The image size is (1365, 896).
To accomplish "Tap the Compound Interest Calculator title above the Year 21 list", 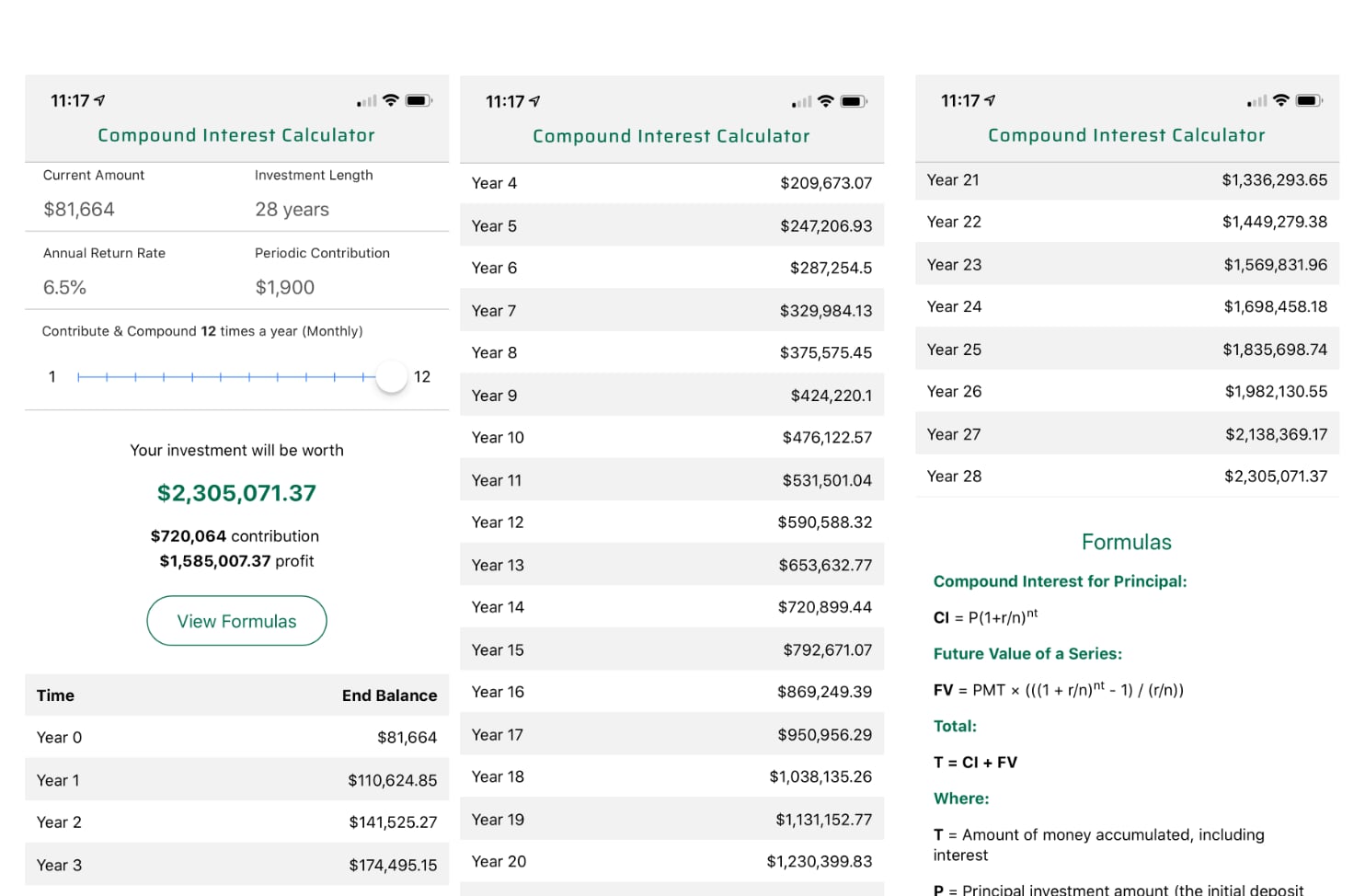I will coord(1126,135).
